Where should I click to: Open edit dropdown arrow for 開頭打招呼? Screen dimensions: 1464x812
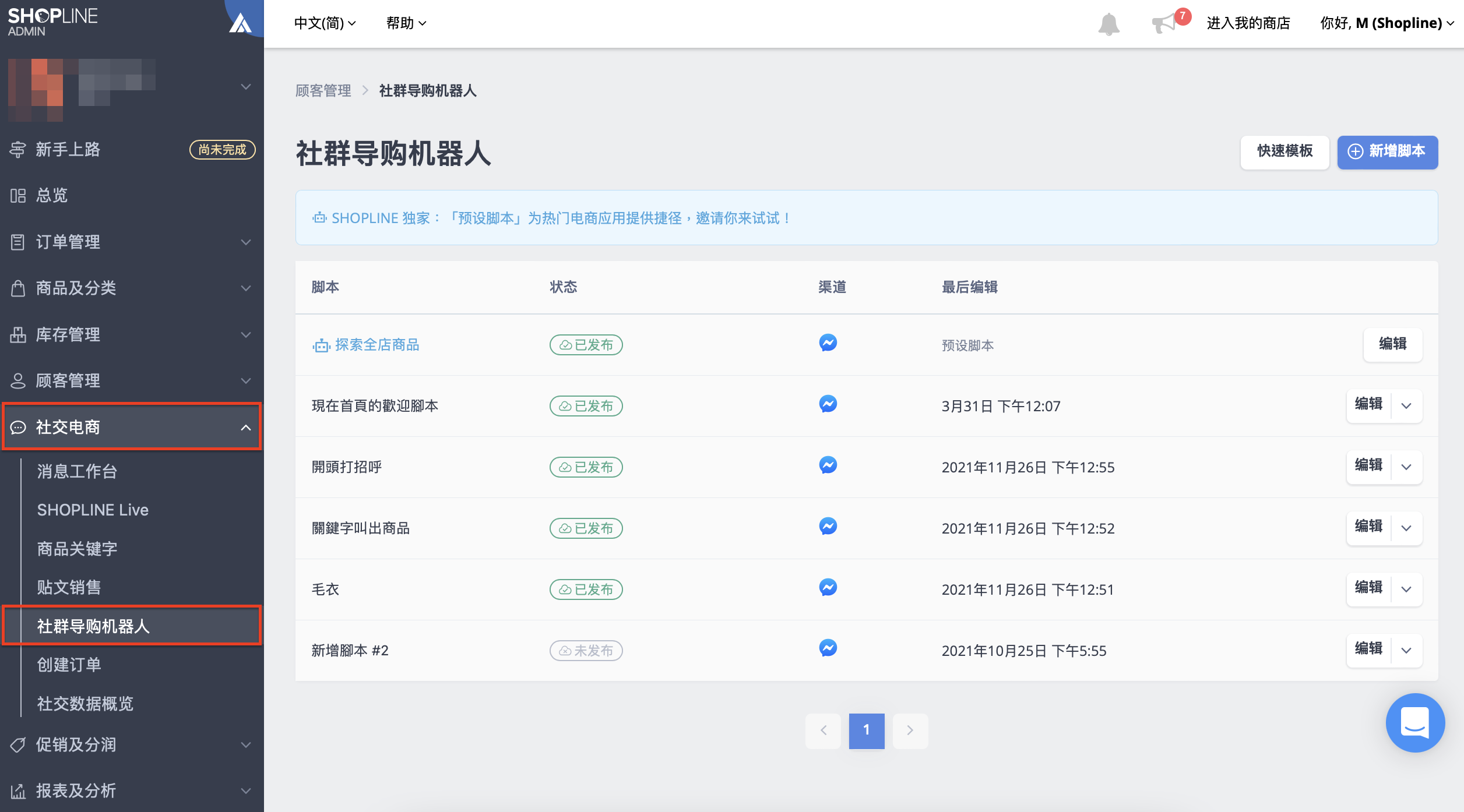[1406, 467]
